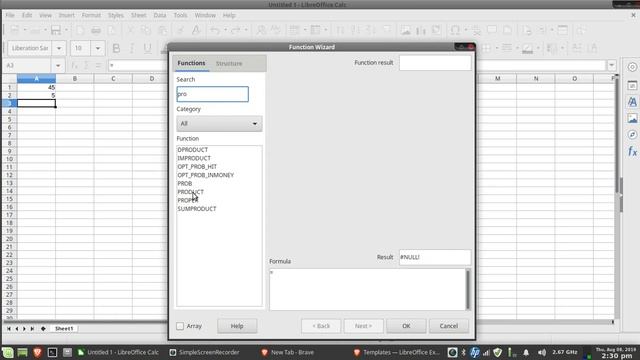Open sidebar Navigator compass icon
640x360 pixels.
(632, 135)
